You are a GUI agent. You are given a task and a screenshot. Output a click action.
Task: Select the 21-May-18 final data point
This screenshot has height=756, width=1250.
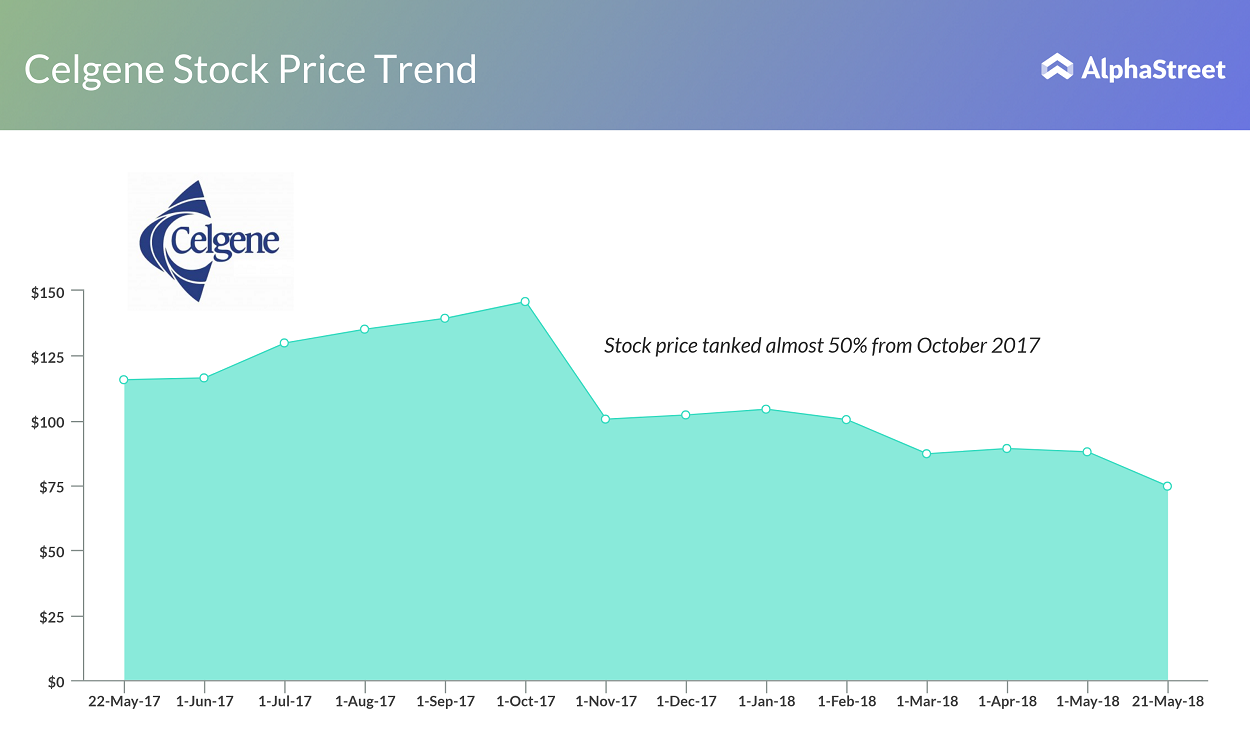coord(1167,486)
